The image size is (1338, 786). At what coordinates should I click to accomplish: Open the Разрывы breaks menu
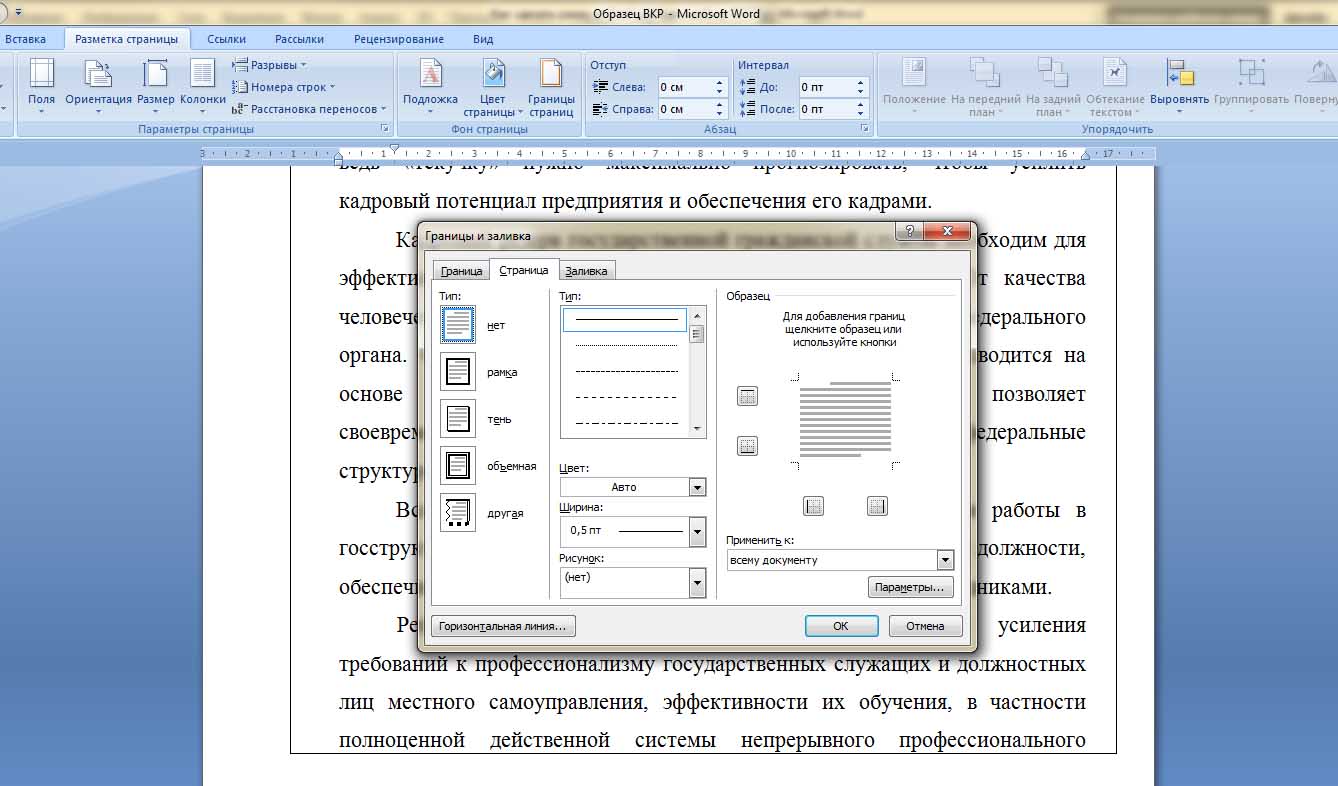[x=270, y=65]
